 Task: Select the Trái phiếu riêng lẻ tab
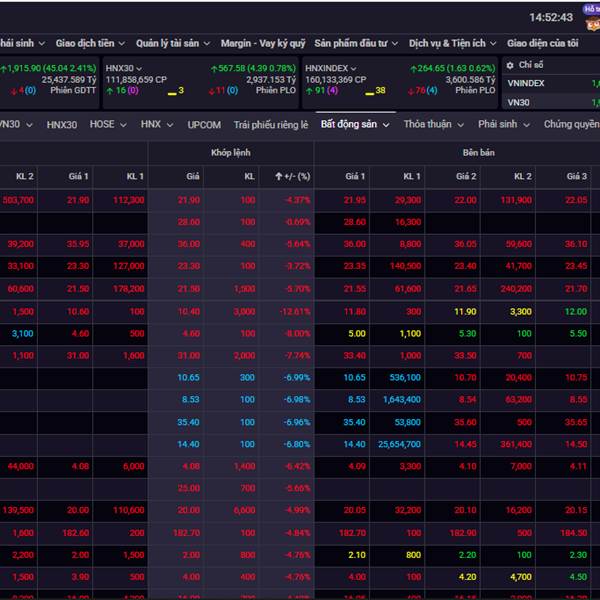[271, 125]
